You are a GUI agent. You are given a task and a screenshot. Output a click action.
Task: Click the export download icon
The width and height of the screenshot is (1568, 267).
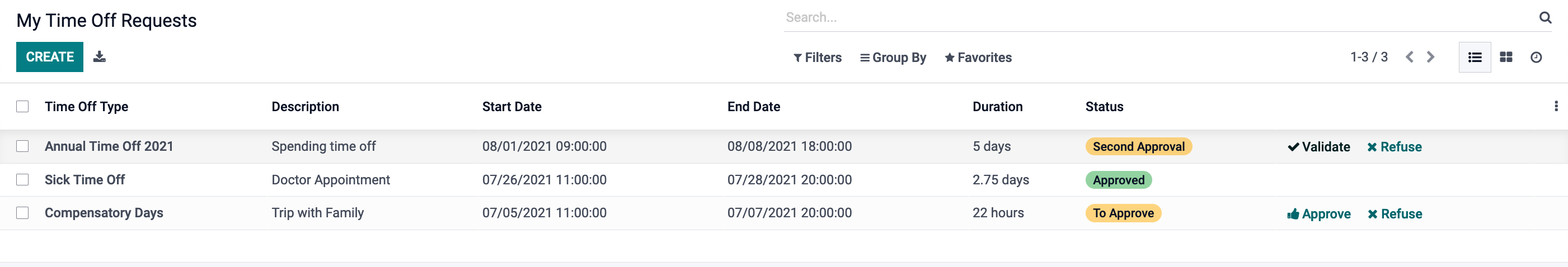(x=99, y=56)
